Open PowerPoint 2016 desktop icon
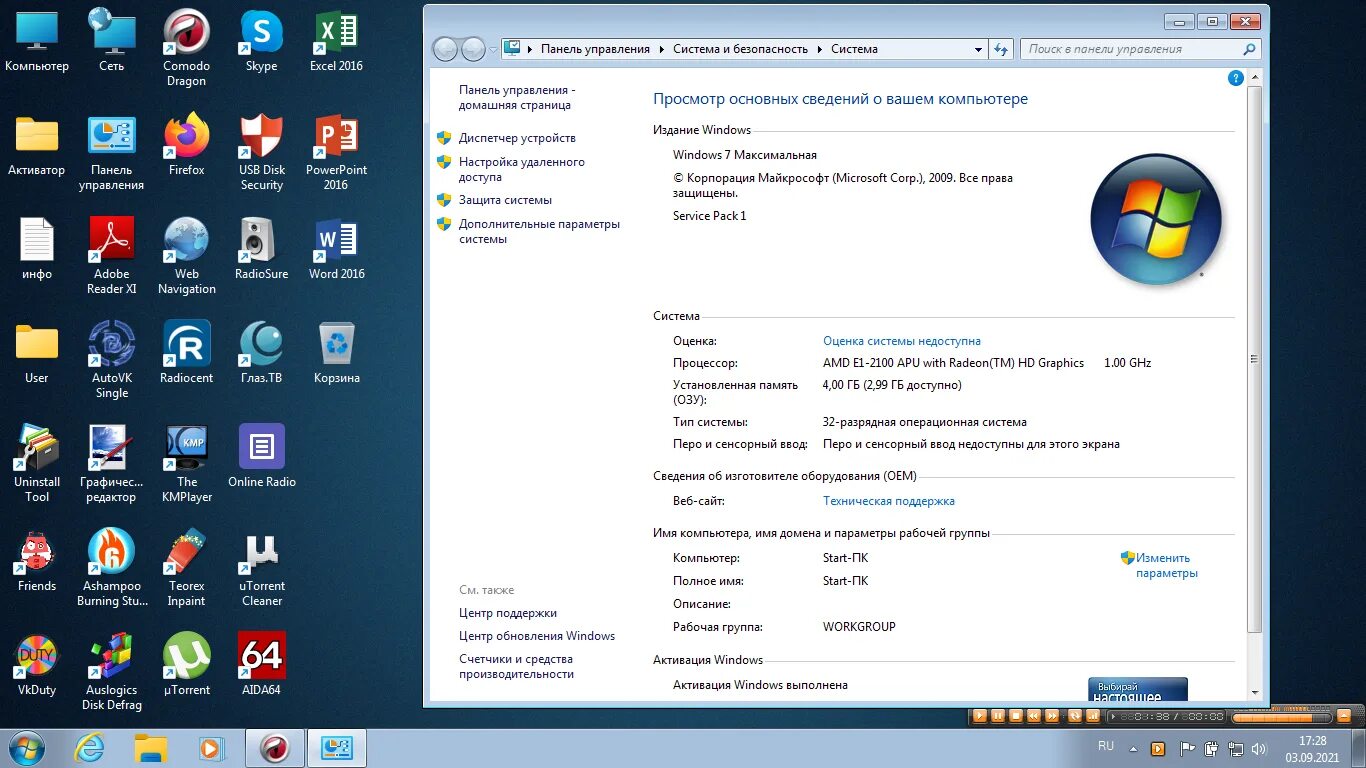The height and width of the screenshot is (768, 1366). pos(336,151)
